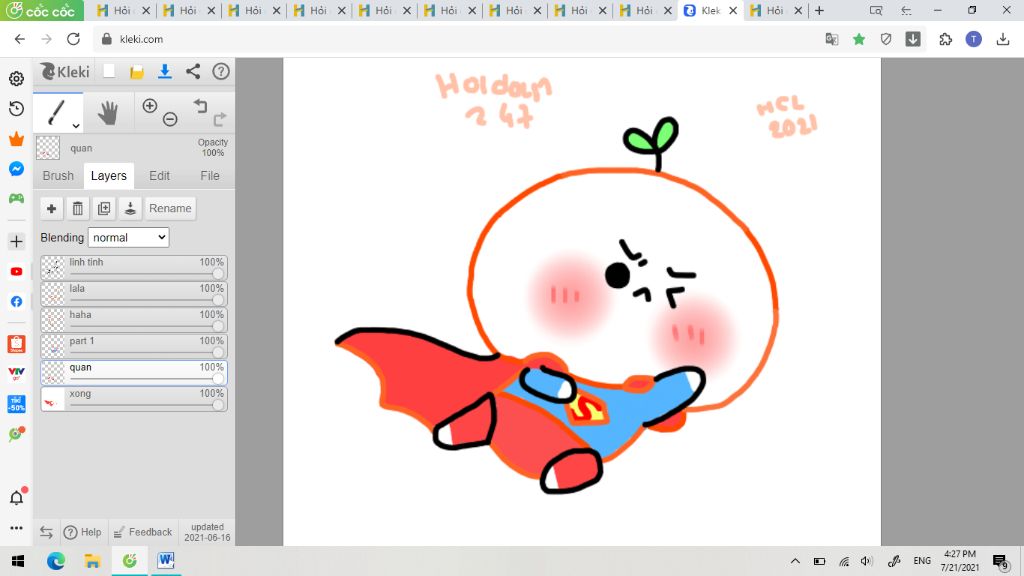The width and height of the screenshot is (1024, 576).
Task: Open the File tab
Action: click(210, 176)
